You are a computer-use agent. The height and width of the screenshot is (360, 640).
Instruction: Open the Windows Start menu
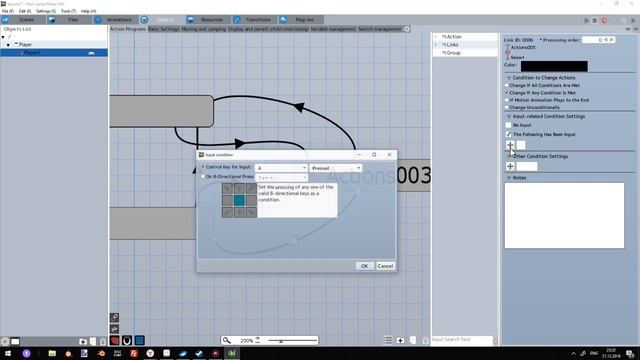[x=8, y=353]
